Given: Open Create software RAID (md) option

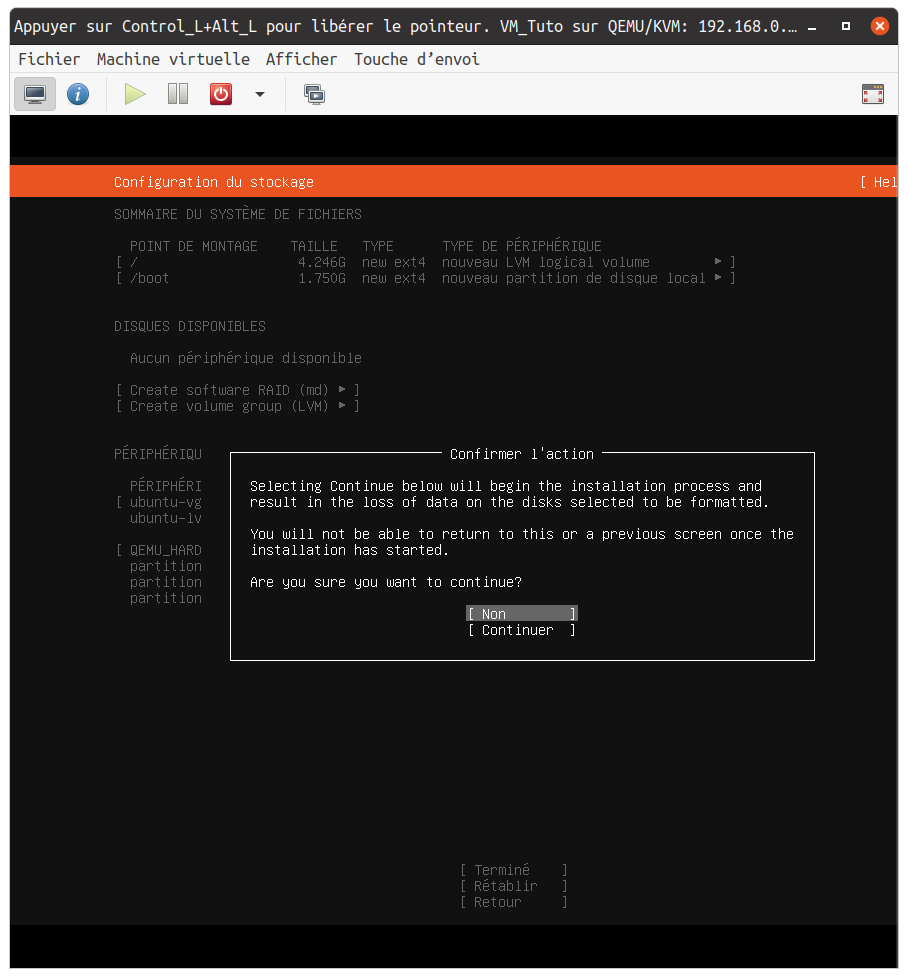Looking at the screenshot, I should tap(237, 390).
